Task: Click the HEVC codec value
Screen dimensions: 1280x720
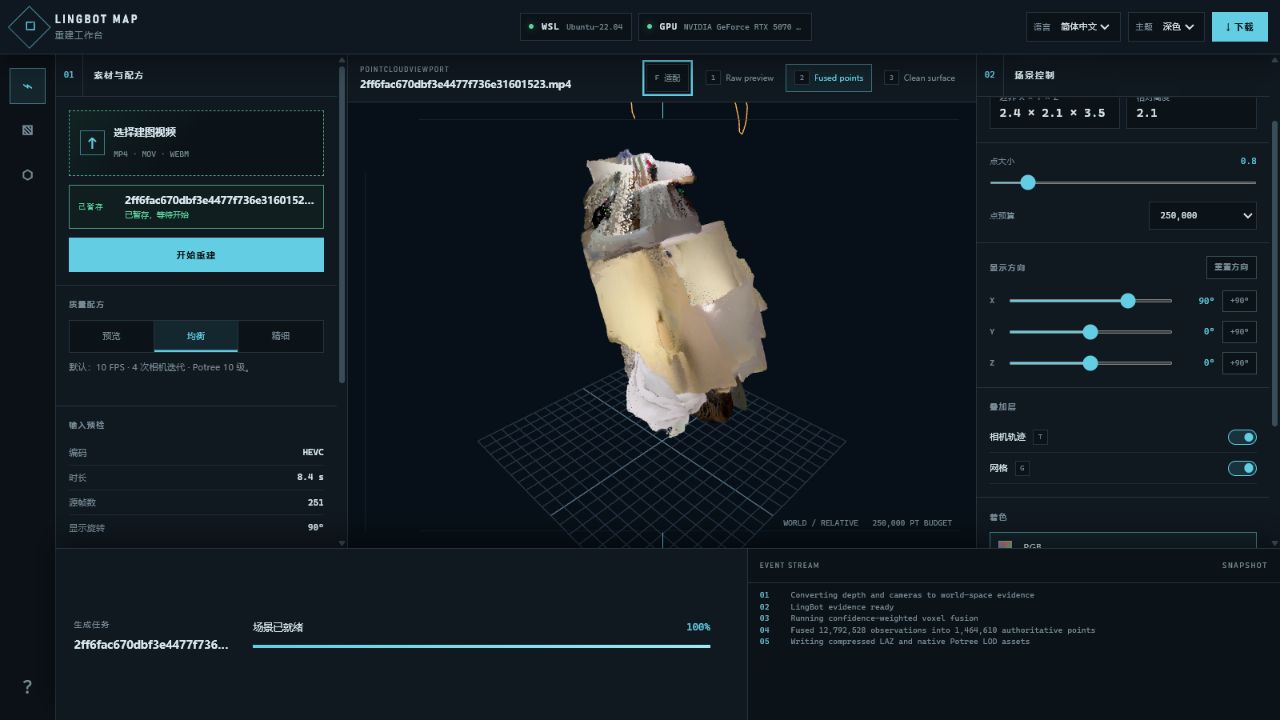Action: pyautogui.click(x=313, y=452)
